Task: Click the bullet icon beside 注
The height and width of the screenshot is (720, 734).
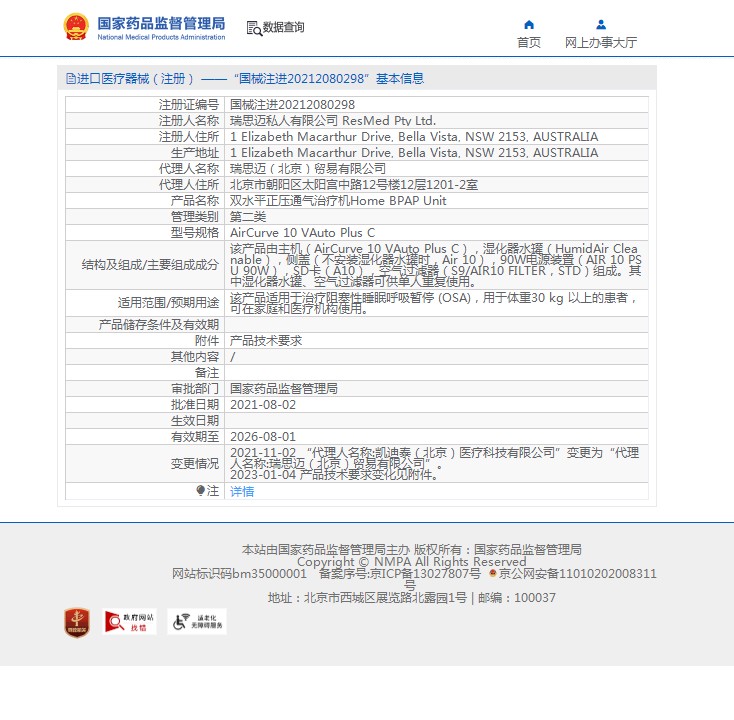Action: (x=200, y=490)
